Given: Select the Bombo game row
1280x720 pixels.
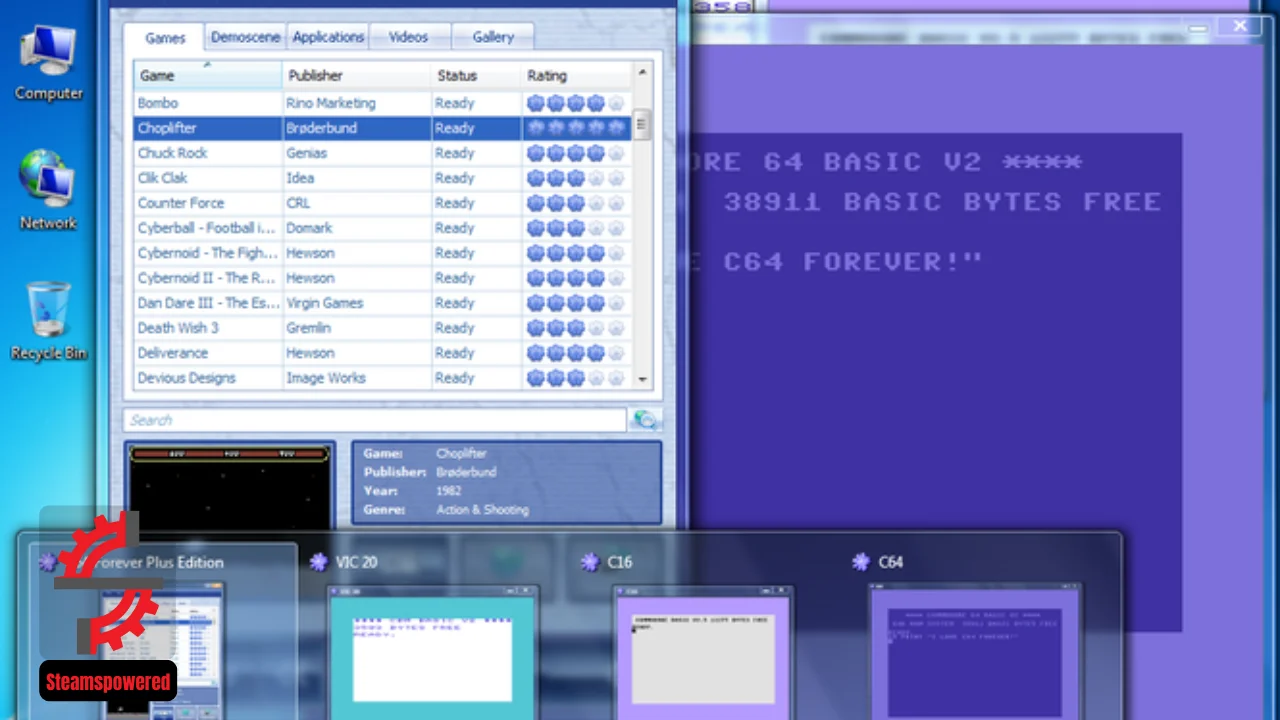Looking at the screenshot, I should (x=383, y=103).
